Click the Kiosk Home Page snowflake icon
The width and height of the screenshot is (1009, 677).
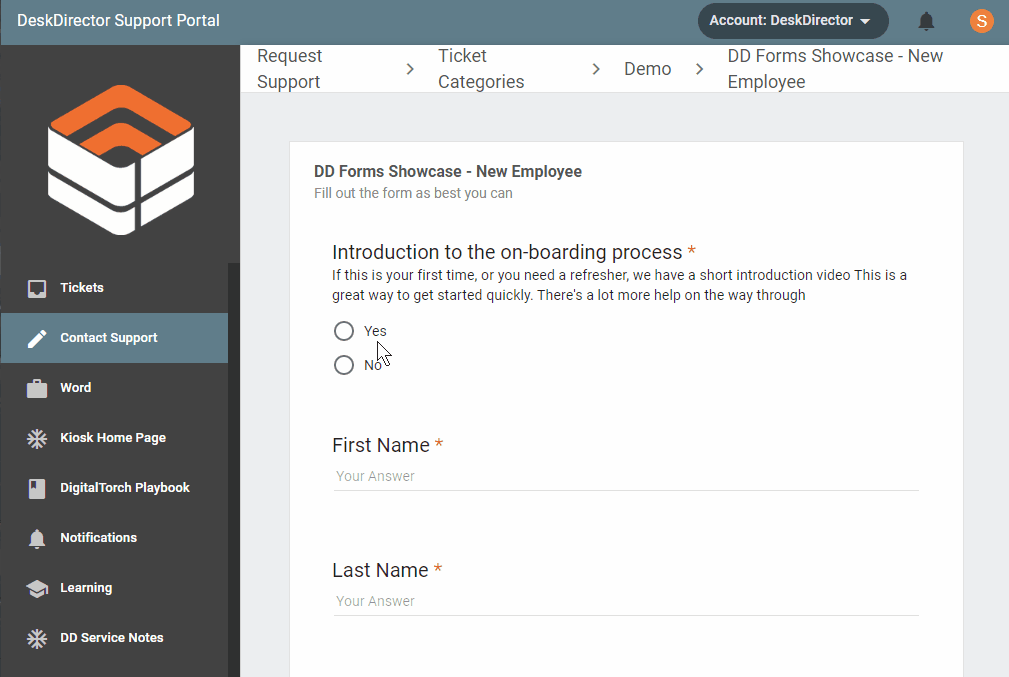37,438
